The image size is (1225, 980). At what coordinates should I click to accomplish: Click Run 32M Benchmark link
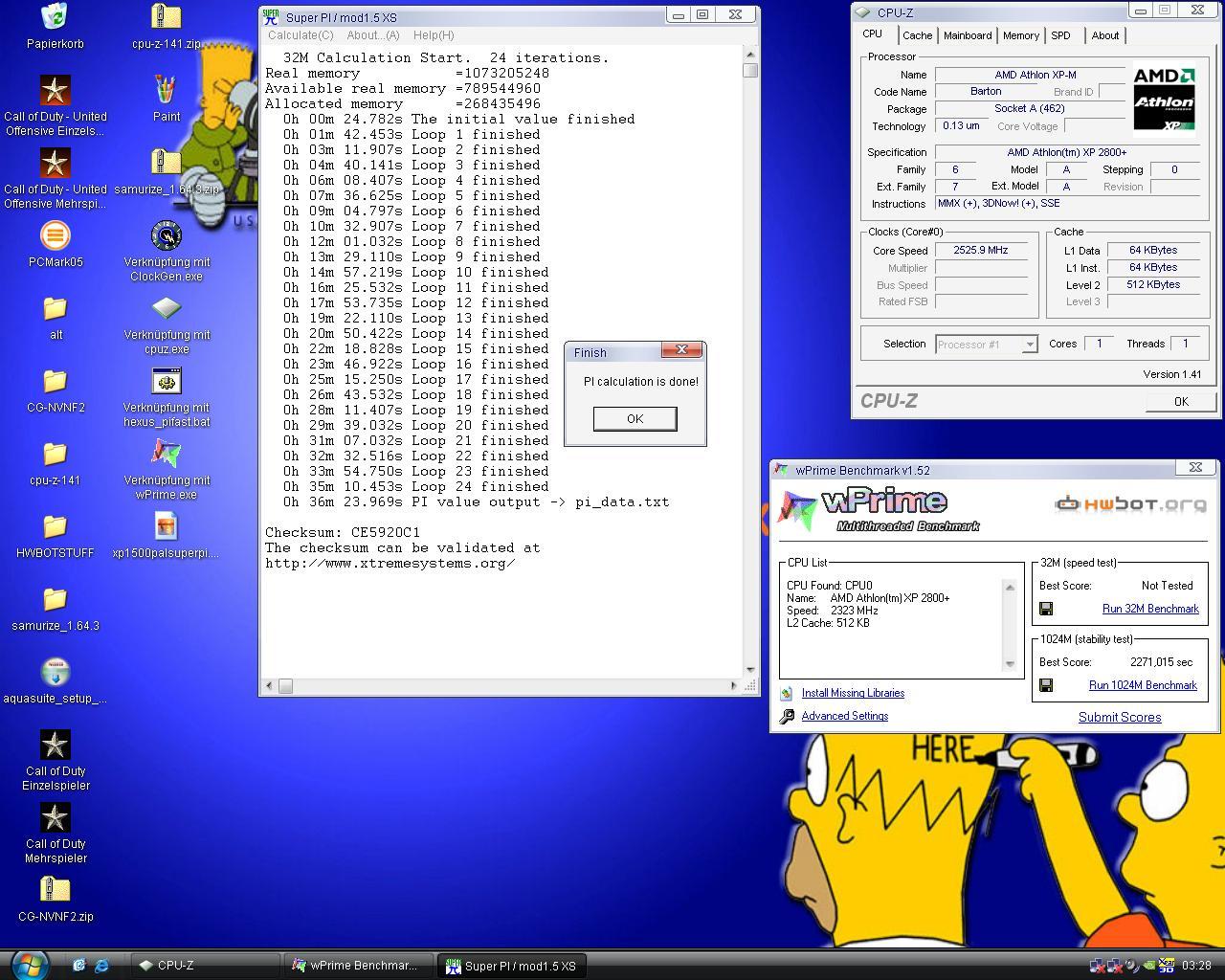[x=1150, y=609]
